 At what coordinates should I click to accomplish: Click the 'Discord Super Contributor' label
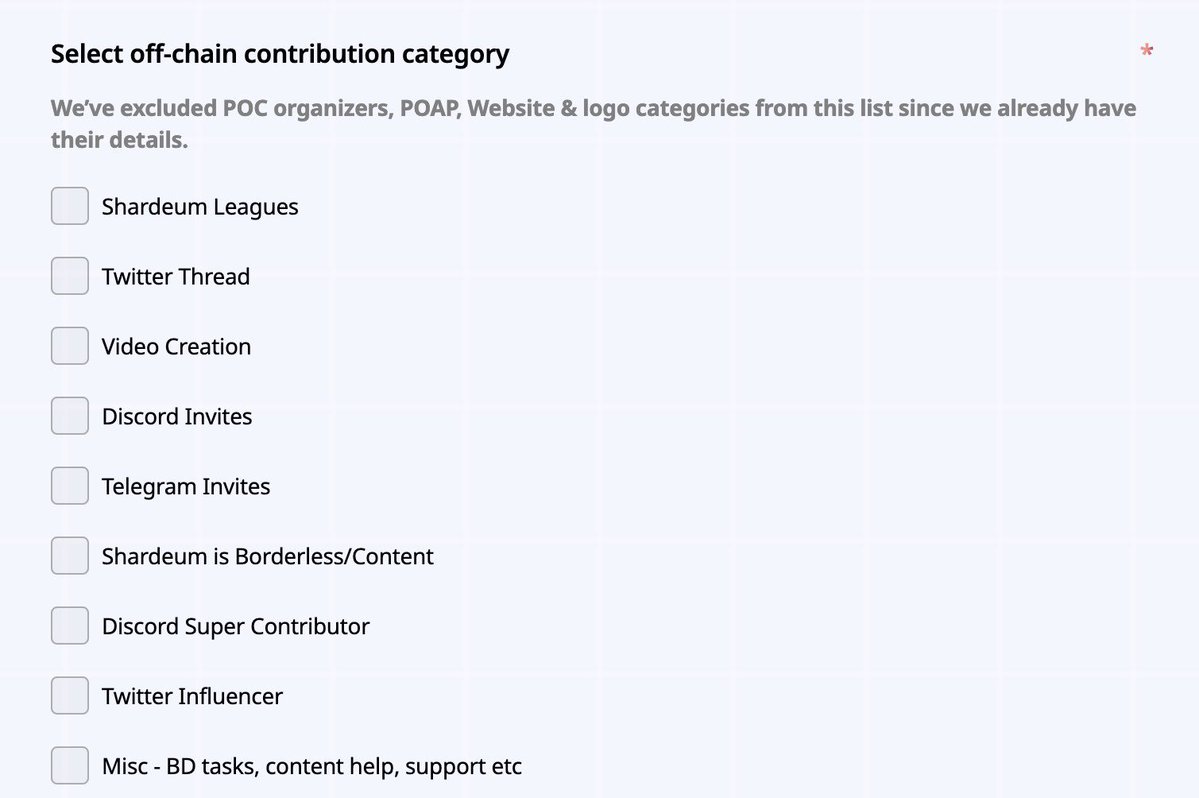pyautogui.click(x=236, y=627)
